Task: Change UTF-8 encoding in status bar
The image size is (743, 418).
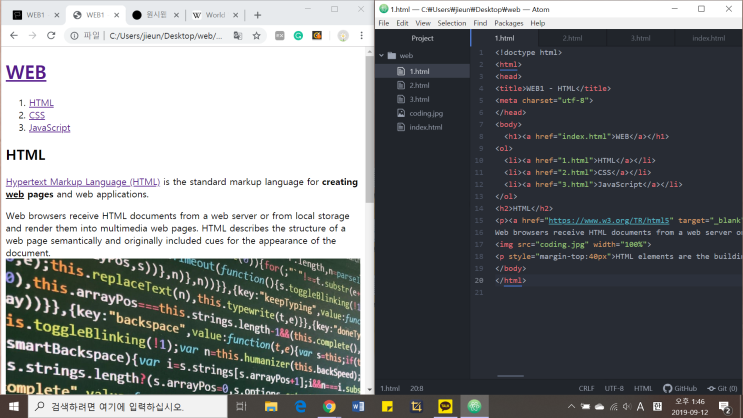Action: (614, 388)
